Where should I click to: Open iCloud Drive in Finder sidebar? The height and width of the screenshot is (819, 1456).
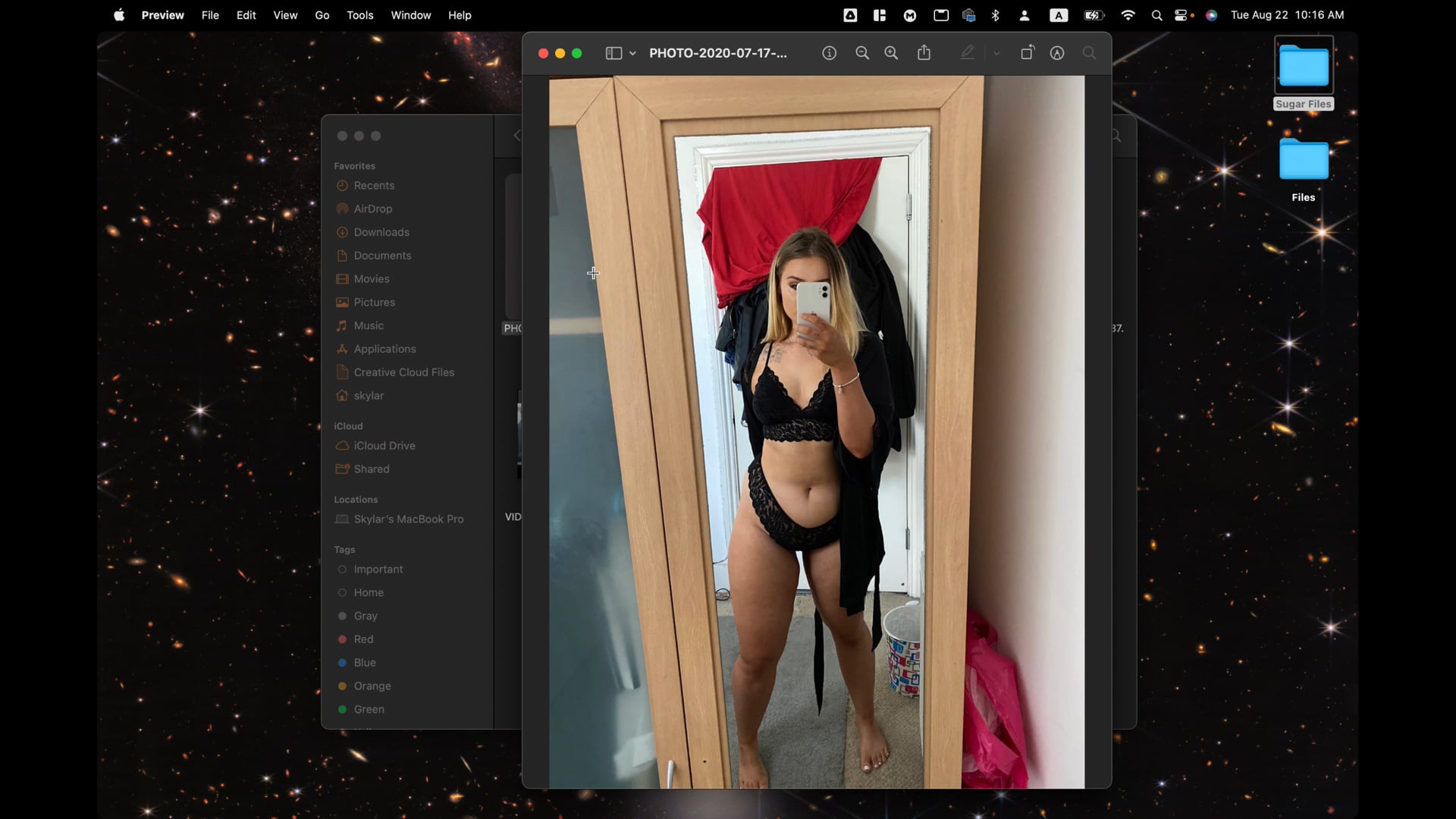click(384, 446)
